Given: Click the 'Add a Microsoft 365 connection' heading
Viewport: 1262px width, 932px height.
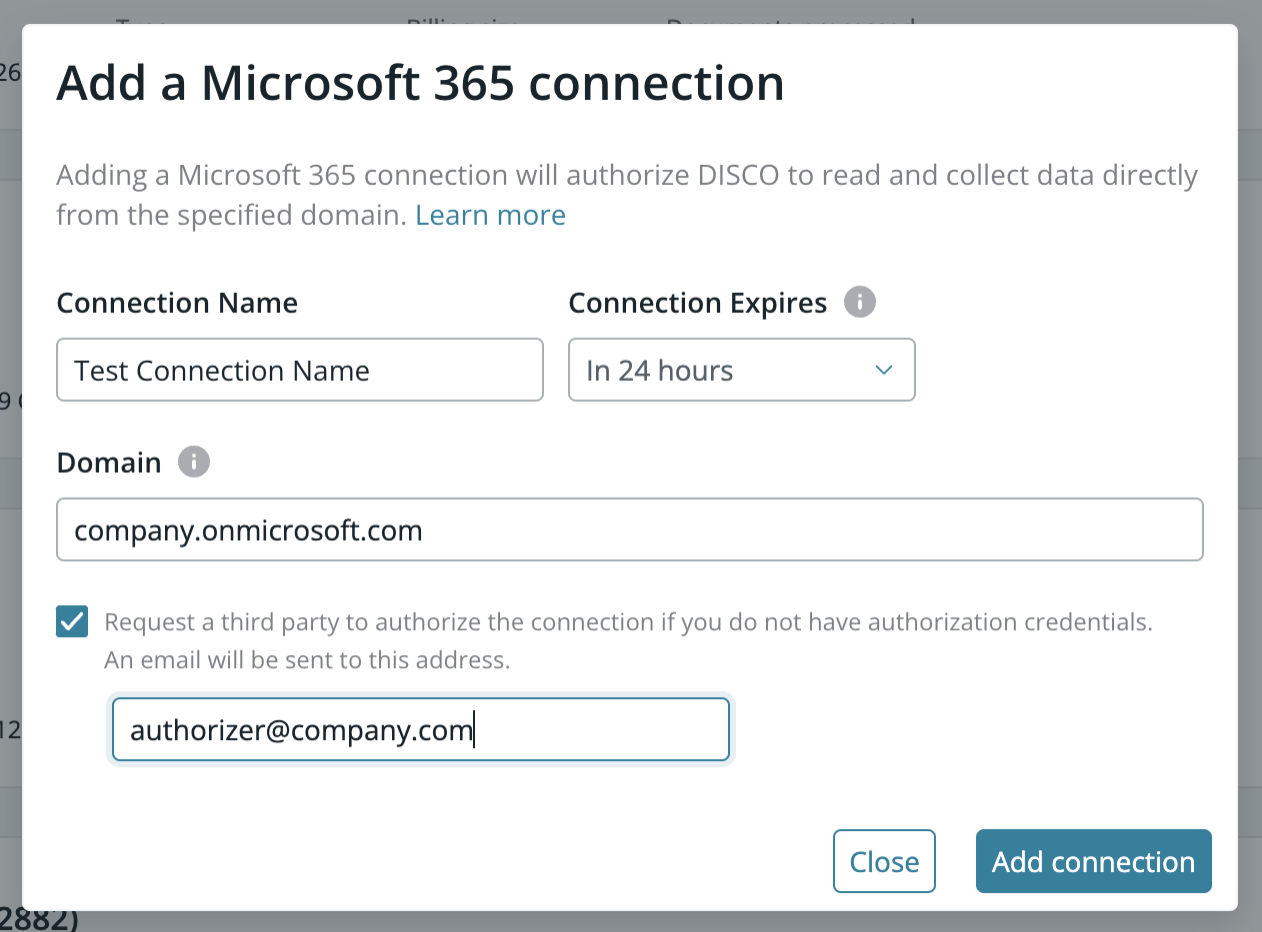Looking at the screenshot, I should (420, 83).
